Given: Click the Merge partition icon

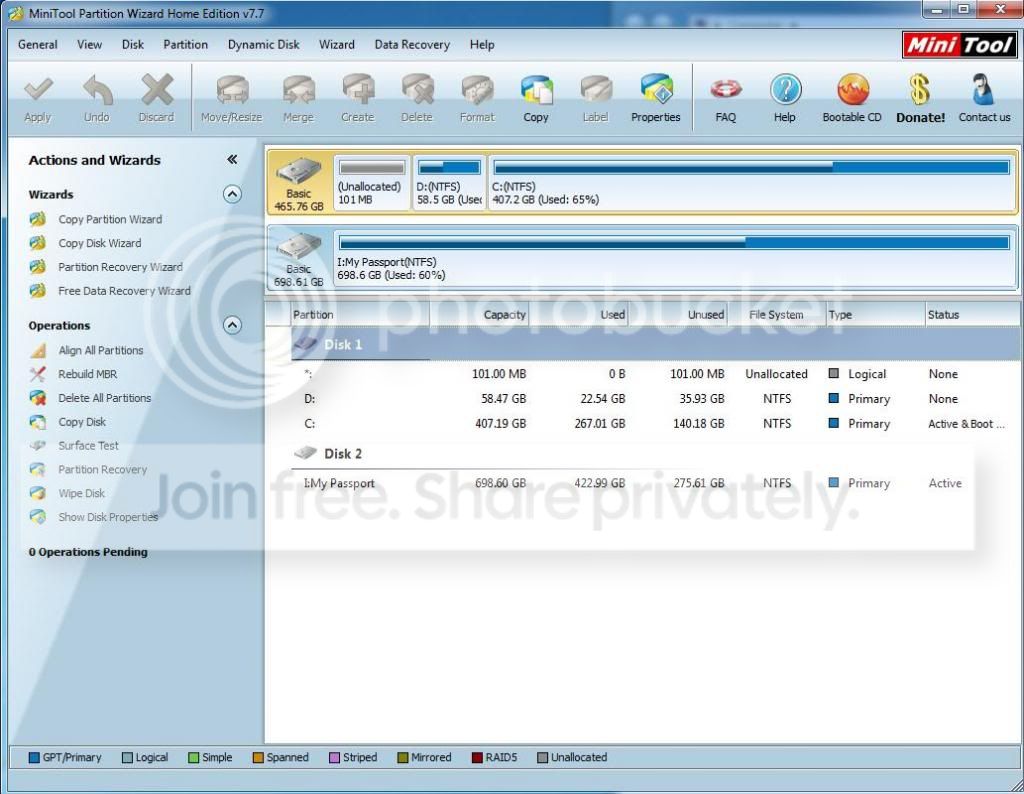Looking at the screenshot, I should 298,89.
